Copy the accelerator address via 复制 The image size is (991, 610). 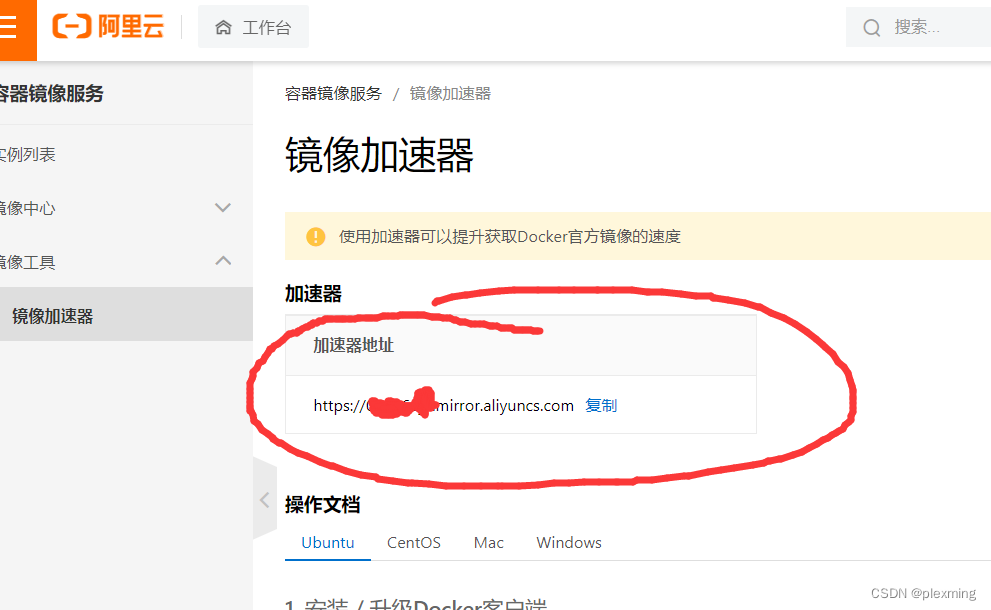click(x=600, y=405)
